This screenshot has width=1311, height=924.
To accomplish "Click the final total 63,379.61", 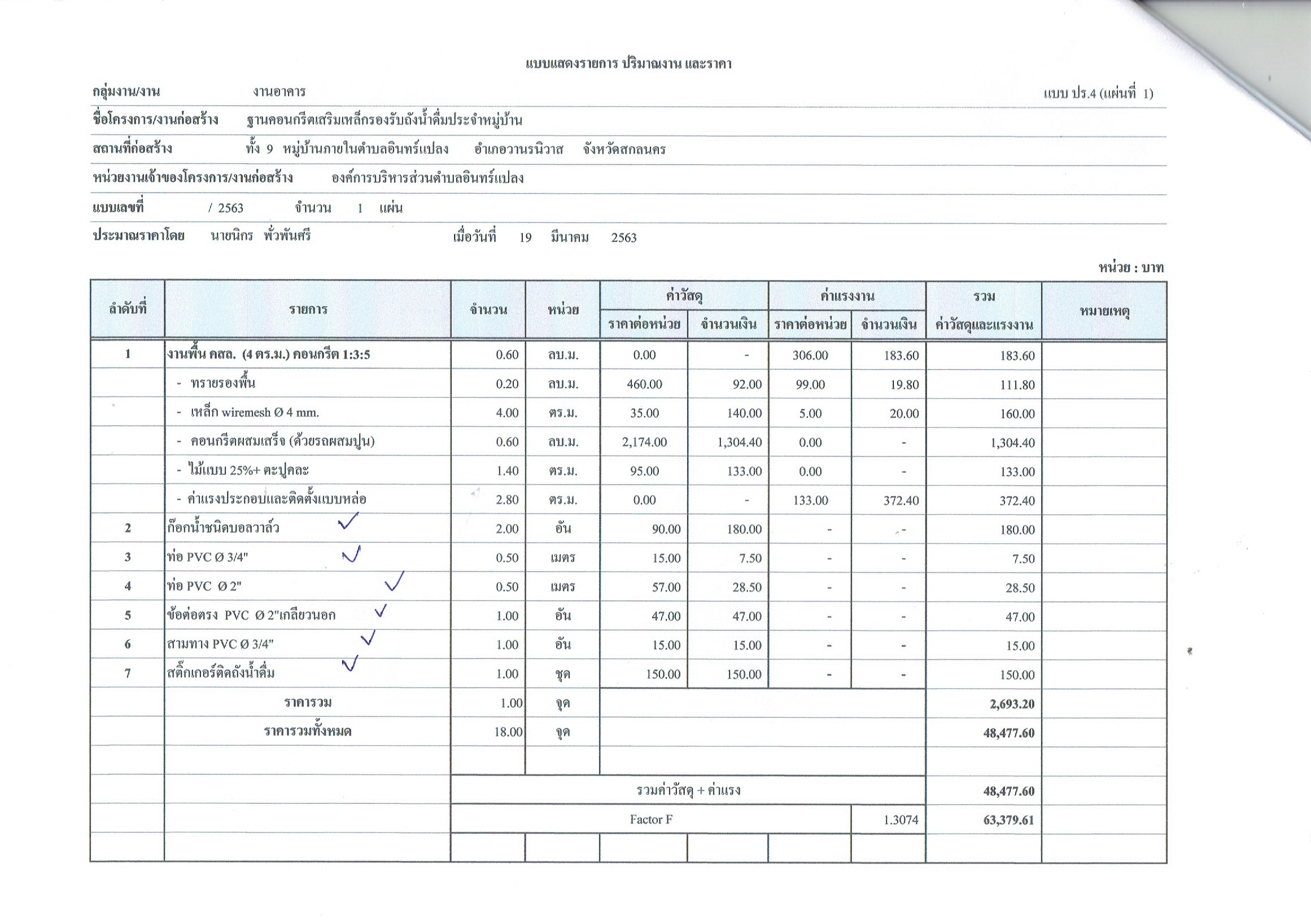I will pyautogui.click(x=1008, y=820).
